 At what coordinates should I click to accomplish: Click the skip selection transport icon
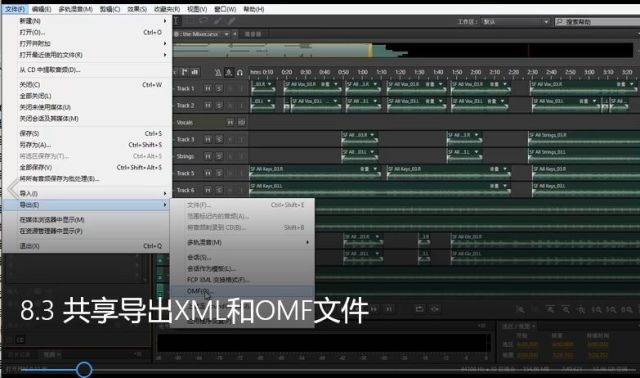point(435,309)
